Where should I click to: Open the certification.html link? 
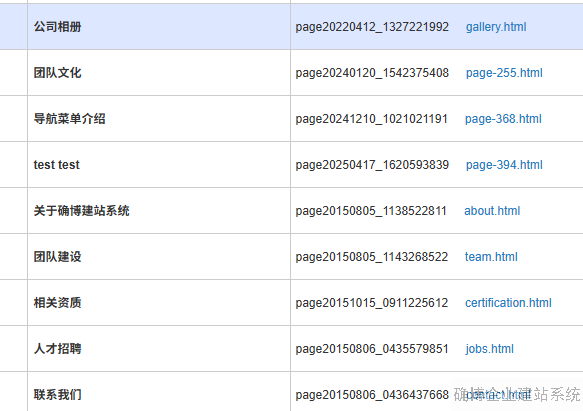pos(508,303)
